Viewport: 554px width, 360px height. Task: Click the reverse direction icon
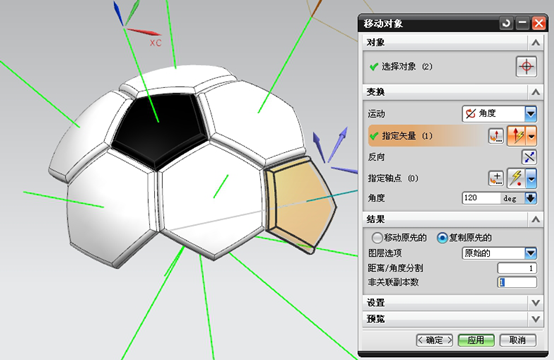tap(529, 157)
